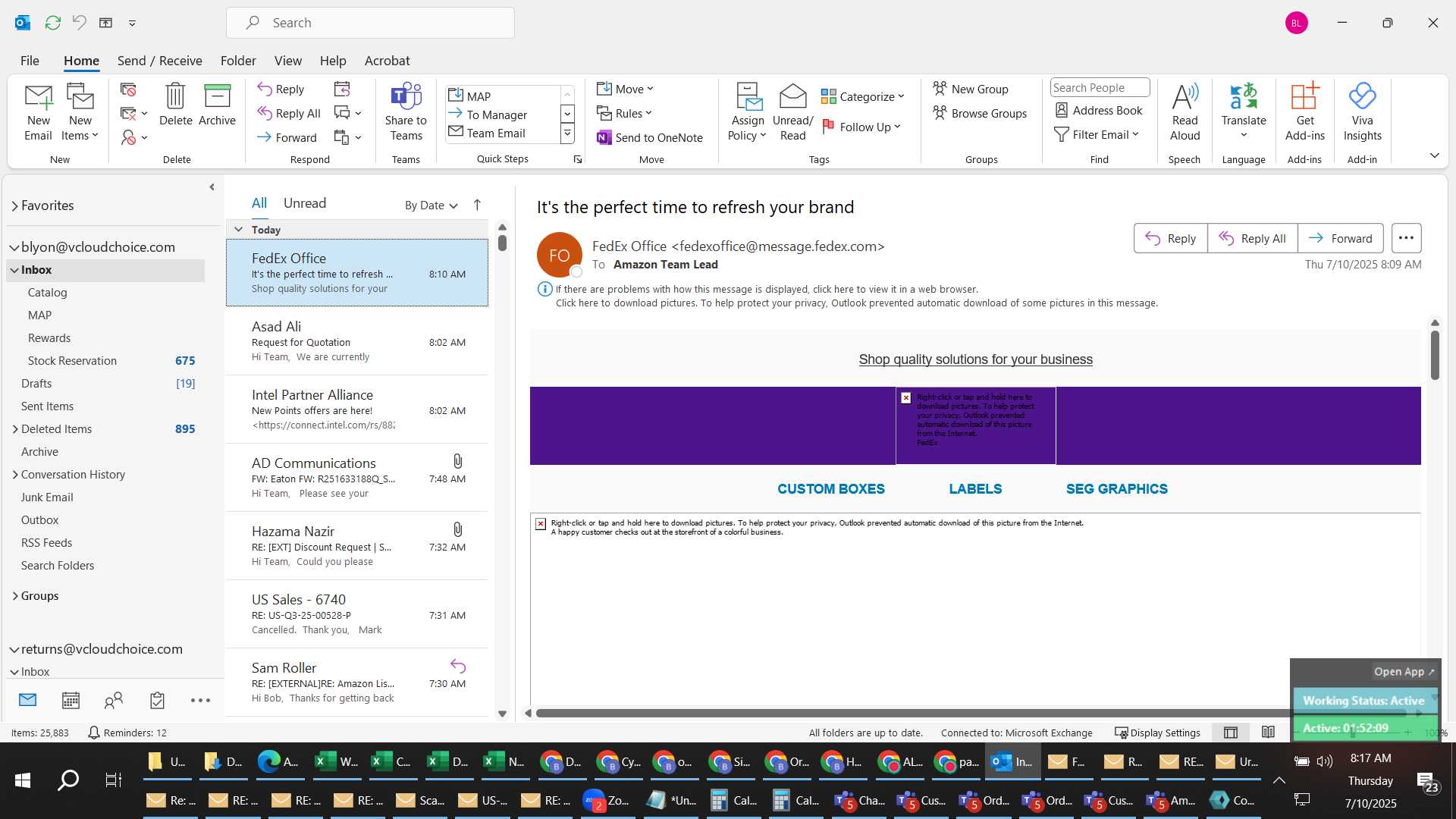Image resolution: width=1456 pixels, height=819 pixels.
Task: Click the message list vertical scrollbar thumb
Action: click(x=502, y=243)
